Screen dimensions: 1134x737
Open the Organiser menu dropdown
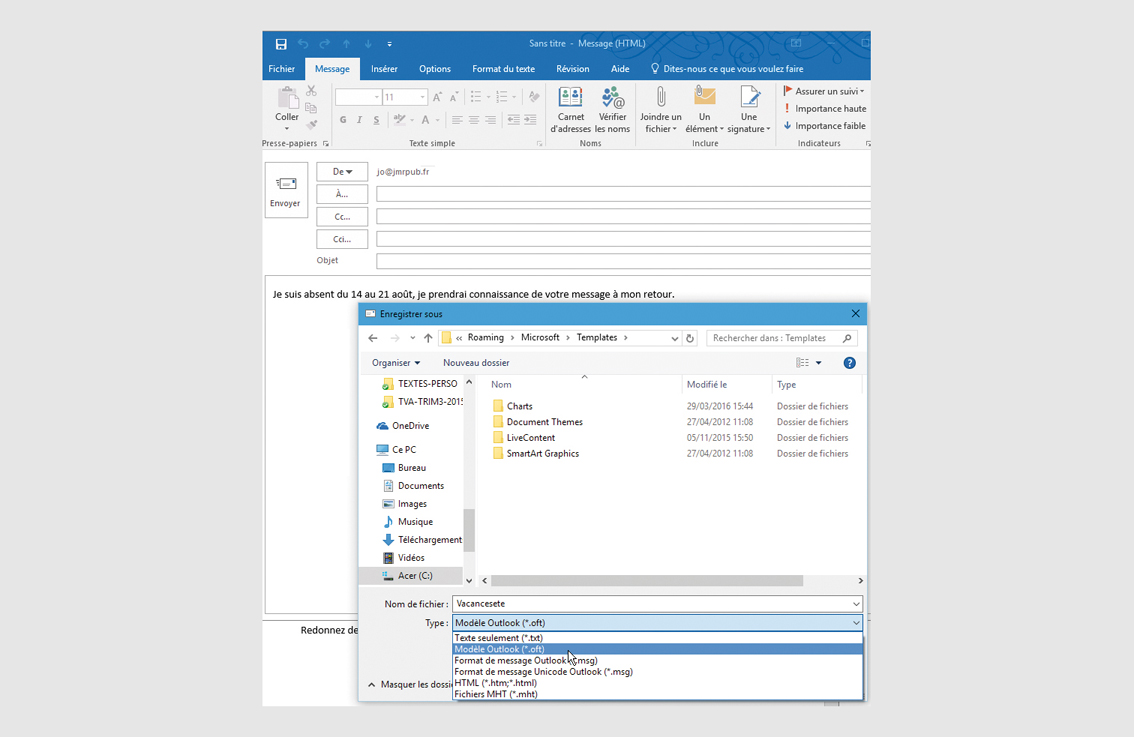(x=396, y=363)
